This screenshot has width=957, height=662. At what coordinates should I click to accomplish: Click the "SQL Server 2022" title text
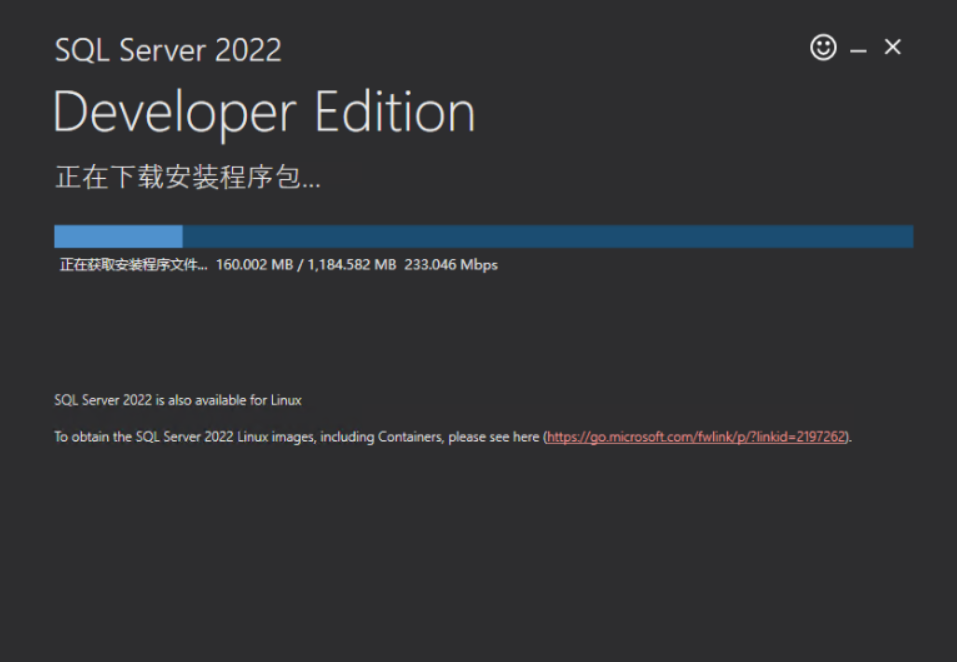pyautogui.click(x=168, y=49)
